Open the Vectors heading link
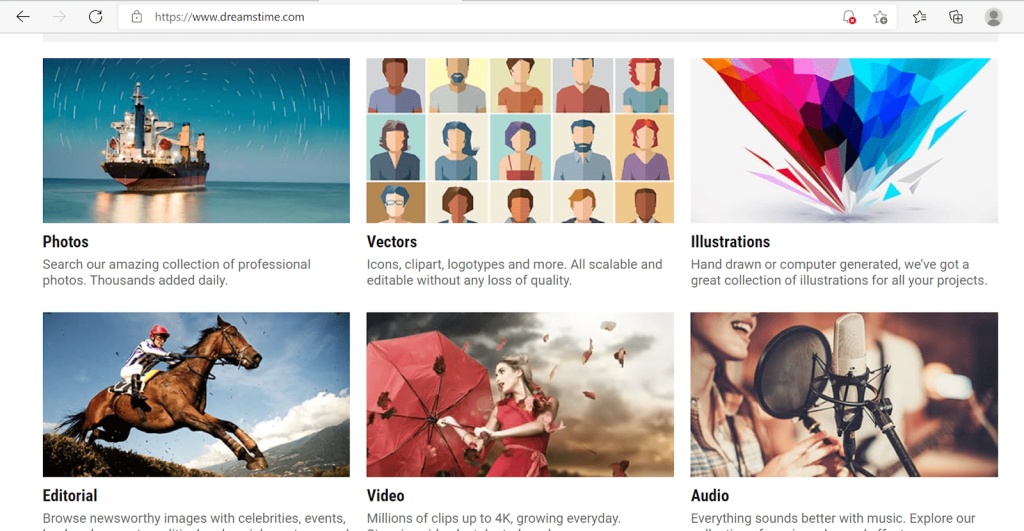The width and height of the screenshot is (1024, 531). [392, 242]
